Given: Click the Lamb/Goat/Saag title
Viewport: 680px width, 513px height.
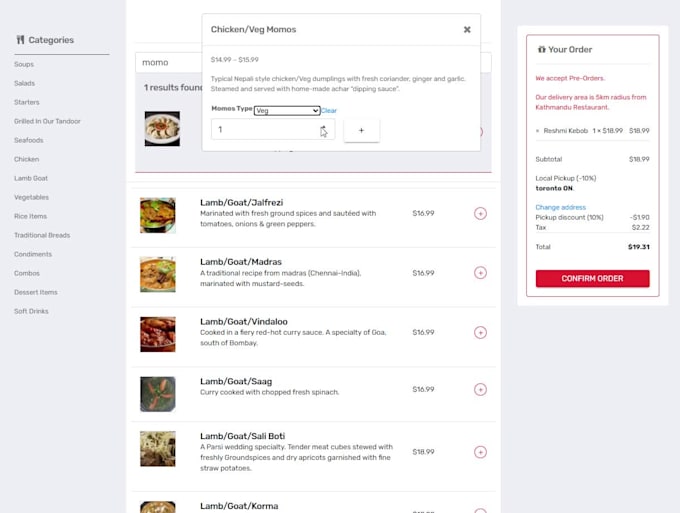Looking at the screenshot, I should (236, 382).
